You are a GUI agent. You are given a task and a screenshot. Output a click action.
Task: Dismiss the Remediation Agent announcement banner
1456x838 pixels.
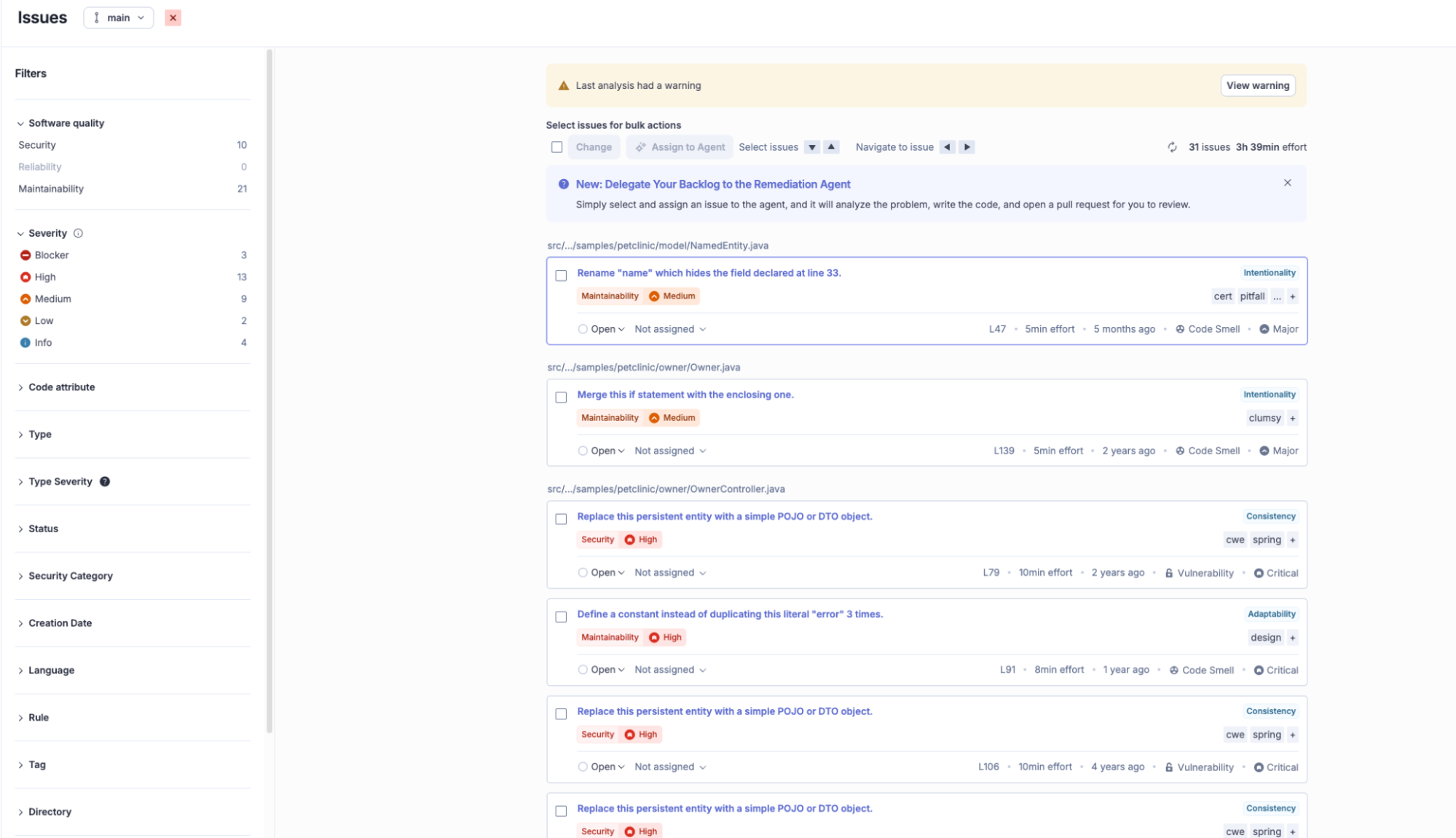pos(1287,183)
